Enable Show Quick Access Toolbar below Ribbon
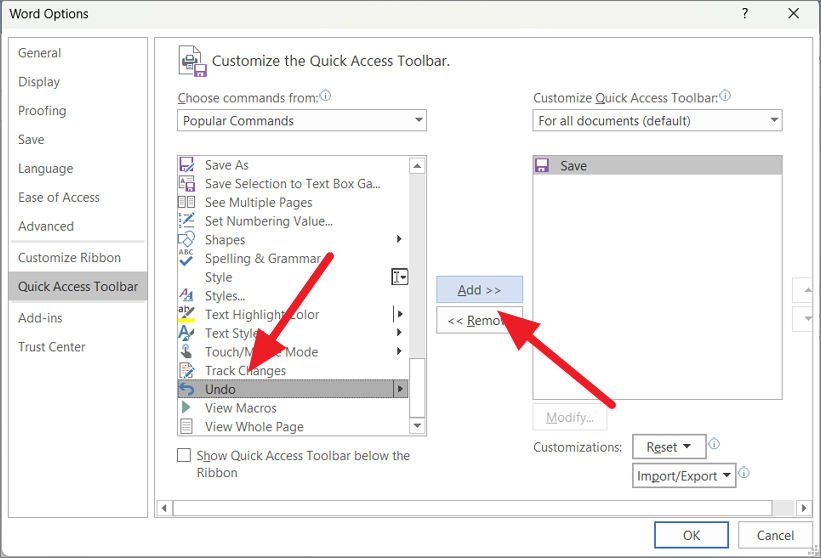821x558 pixels. click(184, 456)
